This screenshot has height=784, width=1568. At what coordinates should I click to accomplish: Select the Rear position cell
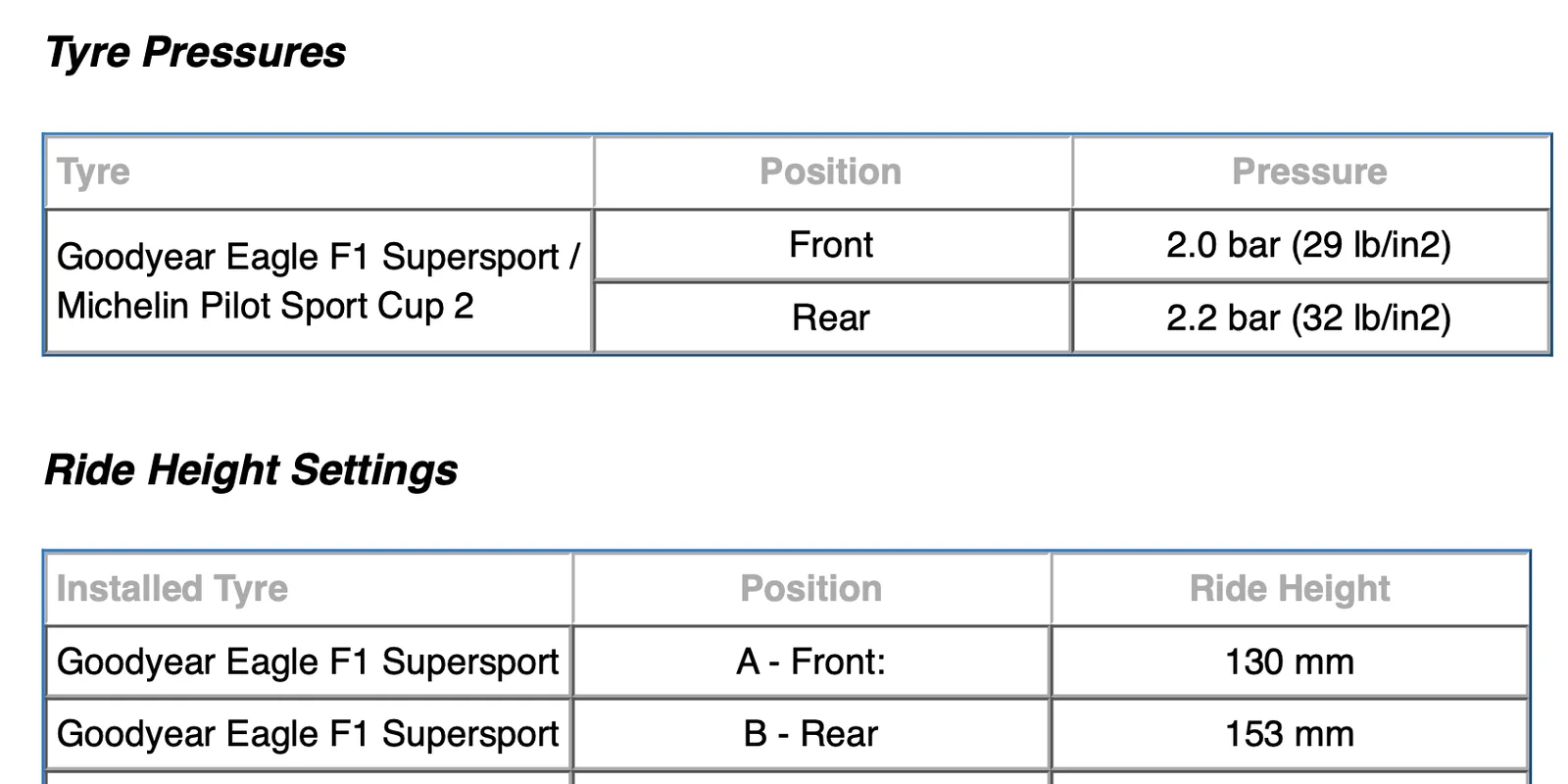point(831,318)
